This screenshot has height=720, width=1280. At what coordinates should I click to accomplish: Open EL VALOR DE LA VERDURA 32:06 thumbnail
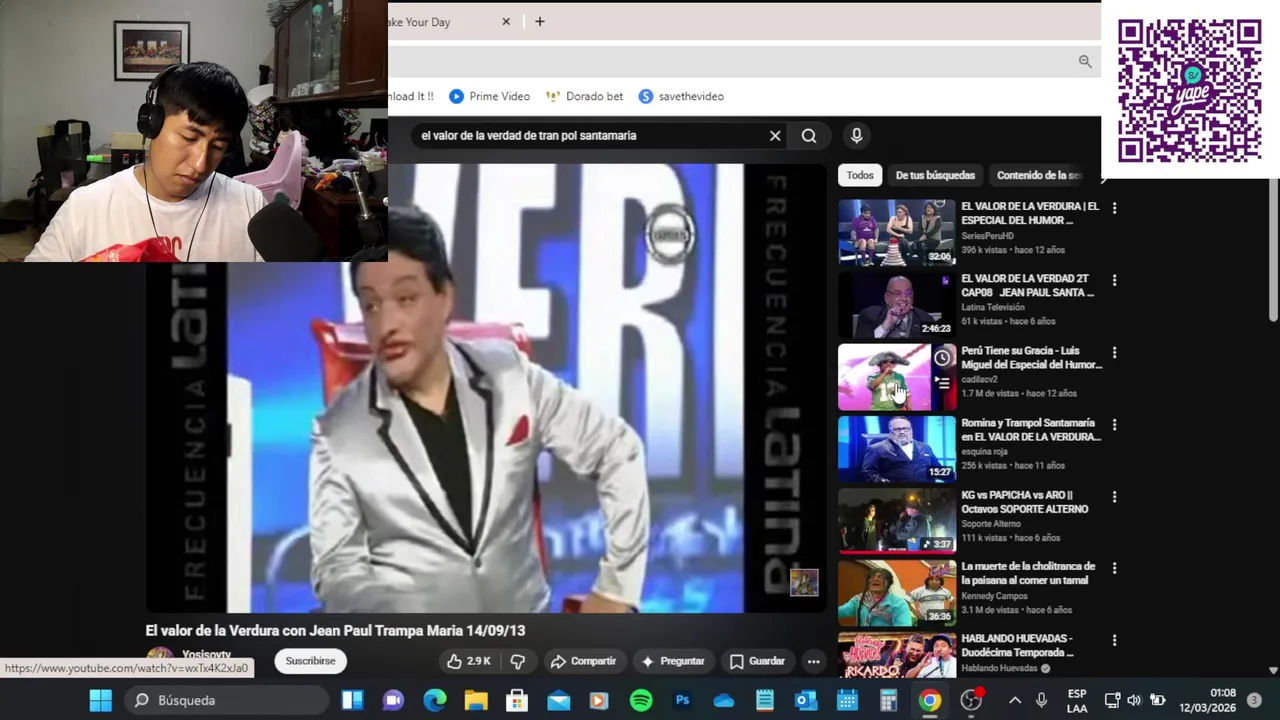click(896, 232)
